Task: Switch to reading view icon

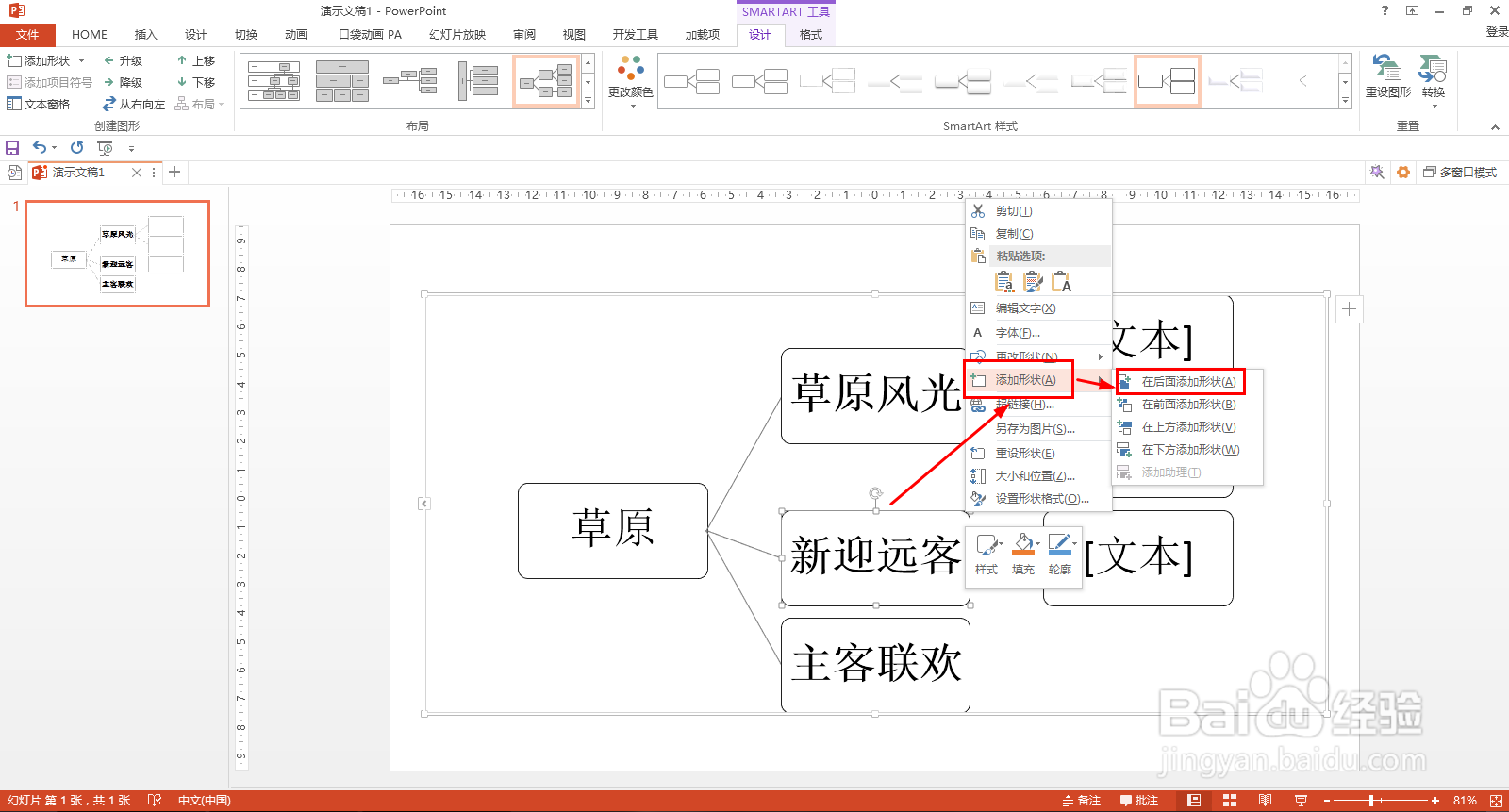Action: pos(1265,801)
